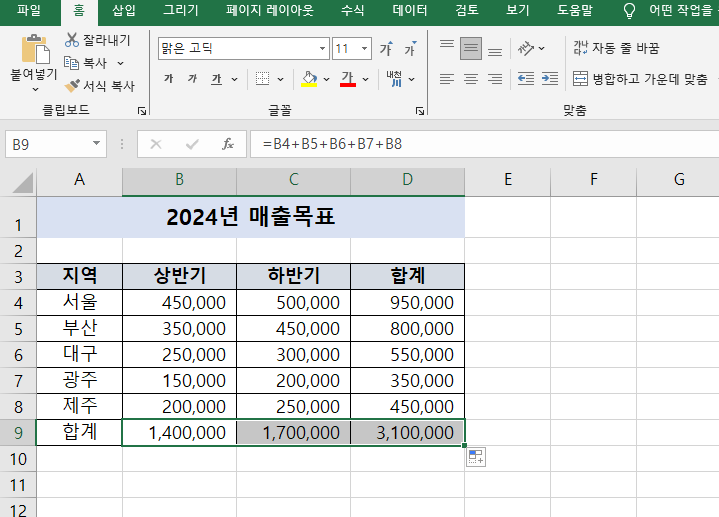Viewport: 719px width, 517px height.
Task: Open the Name Box dropdown arrow
Action: click(x=96, y=144)
